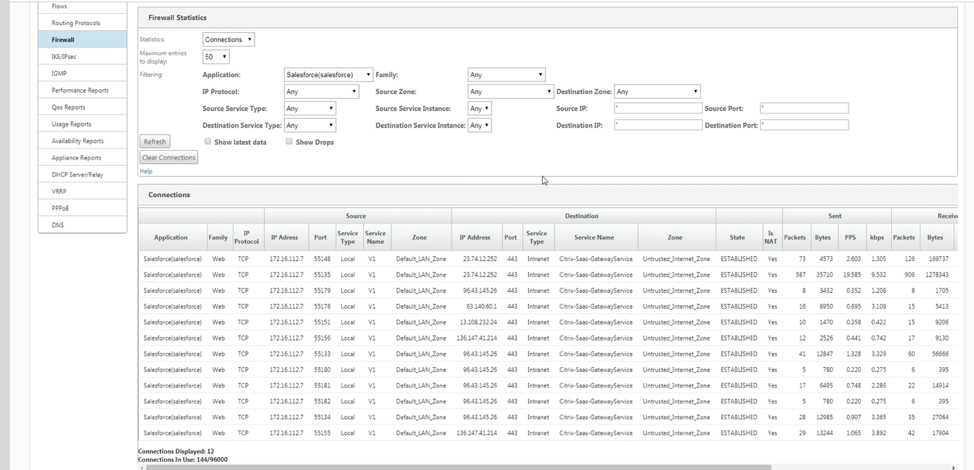Screen dimensions: 974x470
Task: Open the Family filter dropdown
Action: (506, 75)
